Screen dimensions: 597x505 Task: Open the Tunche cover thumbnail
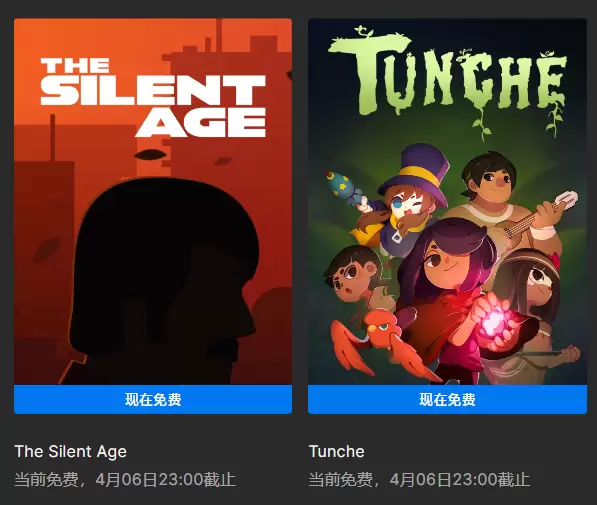click(x=447, y=201)
